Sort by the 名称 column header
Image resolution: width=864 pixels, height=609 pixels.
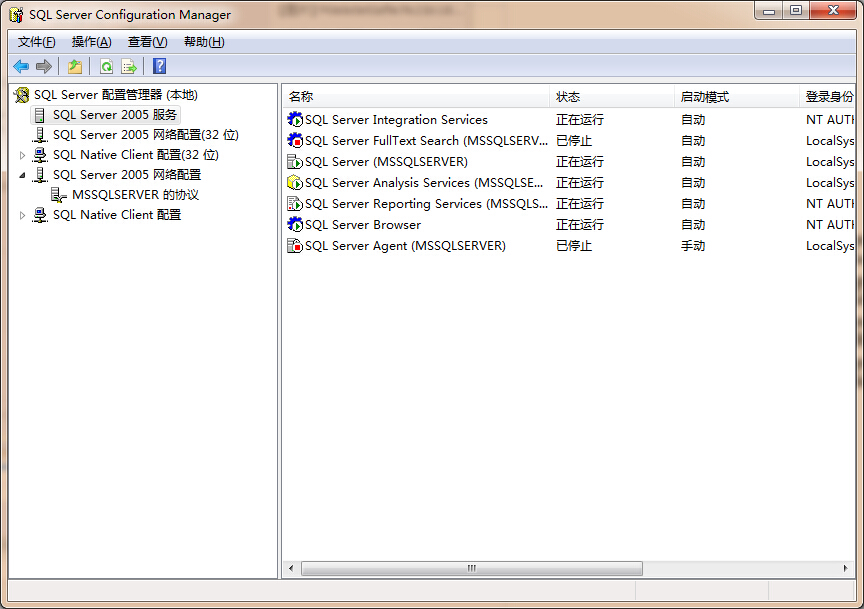pos(417,97)
